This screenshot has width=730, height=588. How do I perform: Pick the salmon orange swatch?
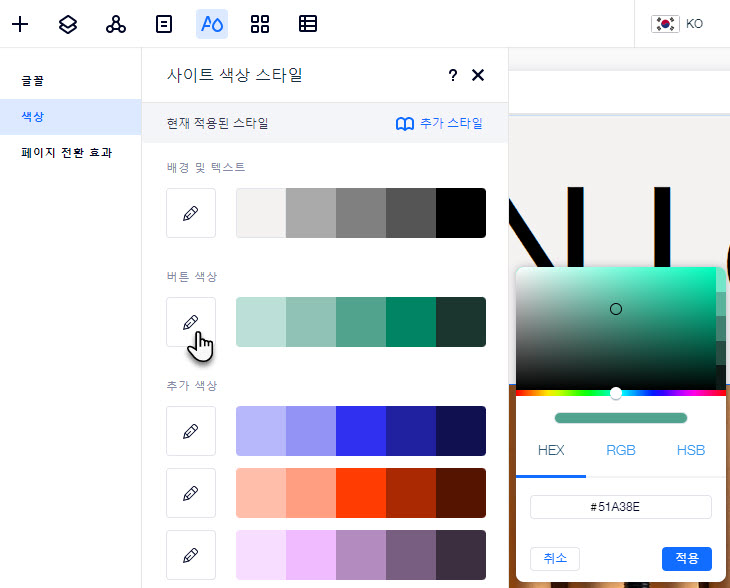[x=311, y=493]
